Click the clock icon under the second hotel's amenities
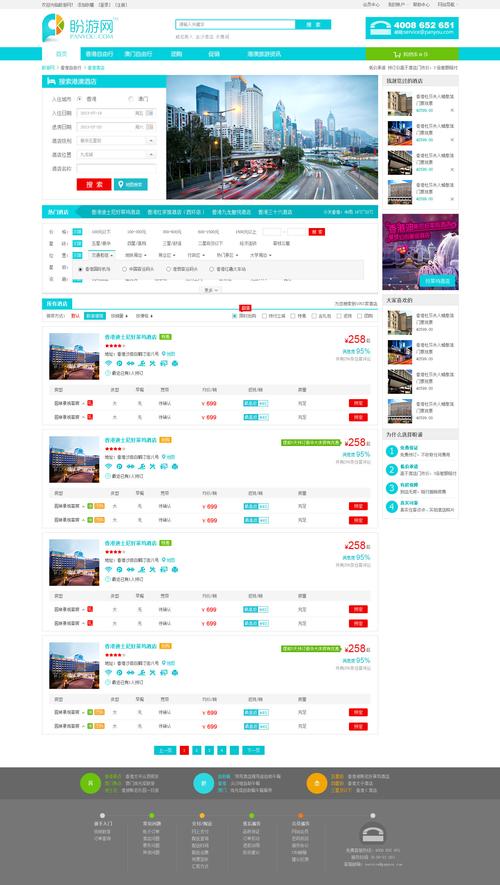 pyautogui.click(x=108, y=476)
